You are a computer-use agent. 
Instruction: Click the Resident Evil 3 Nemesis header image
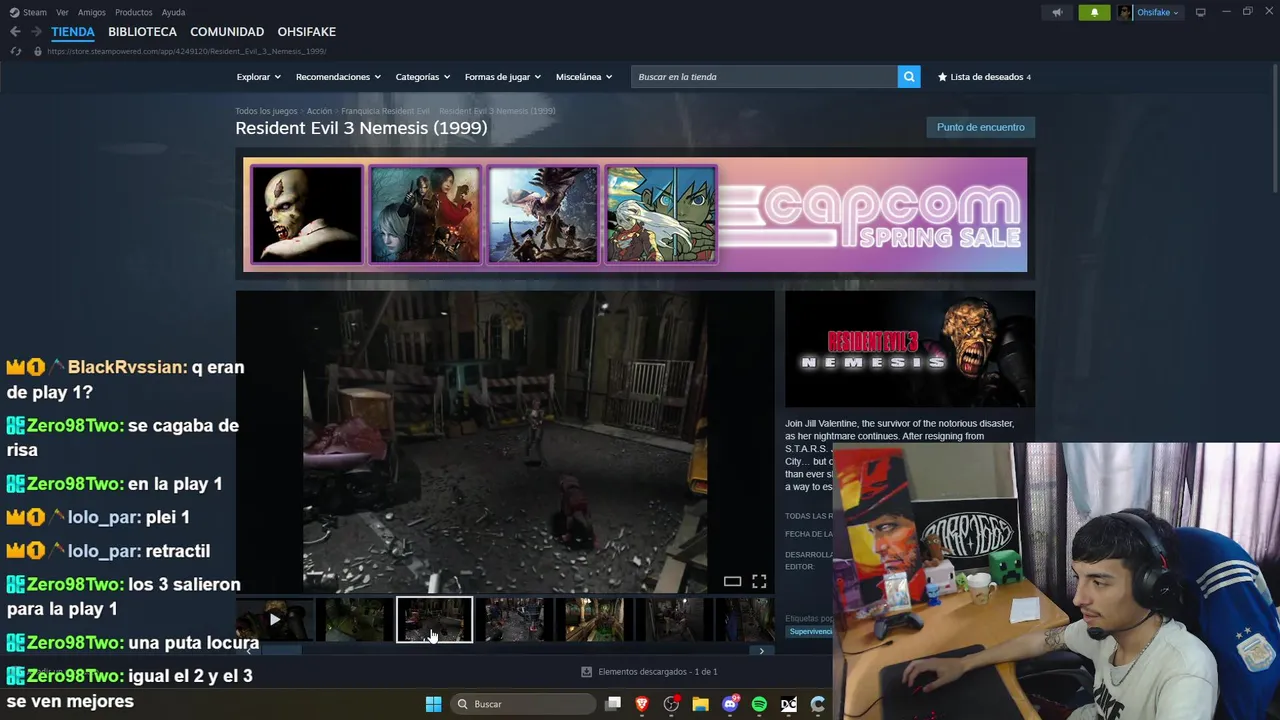[x=910, y=349]
